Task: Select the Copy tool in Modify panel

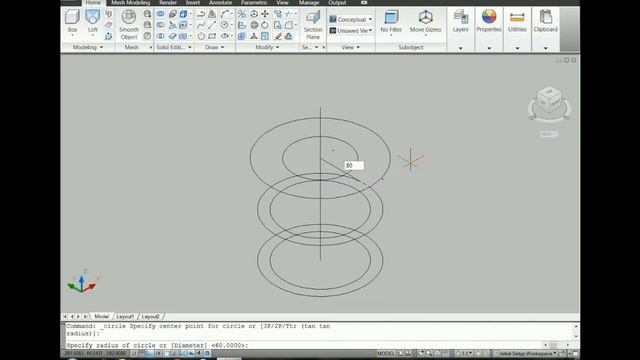Action: [278, 14]
